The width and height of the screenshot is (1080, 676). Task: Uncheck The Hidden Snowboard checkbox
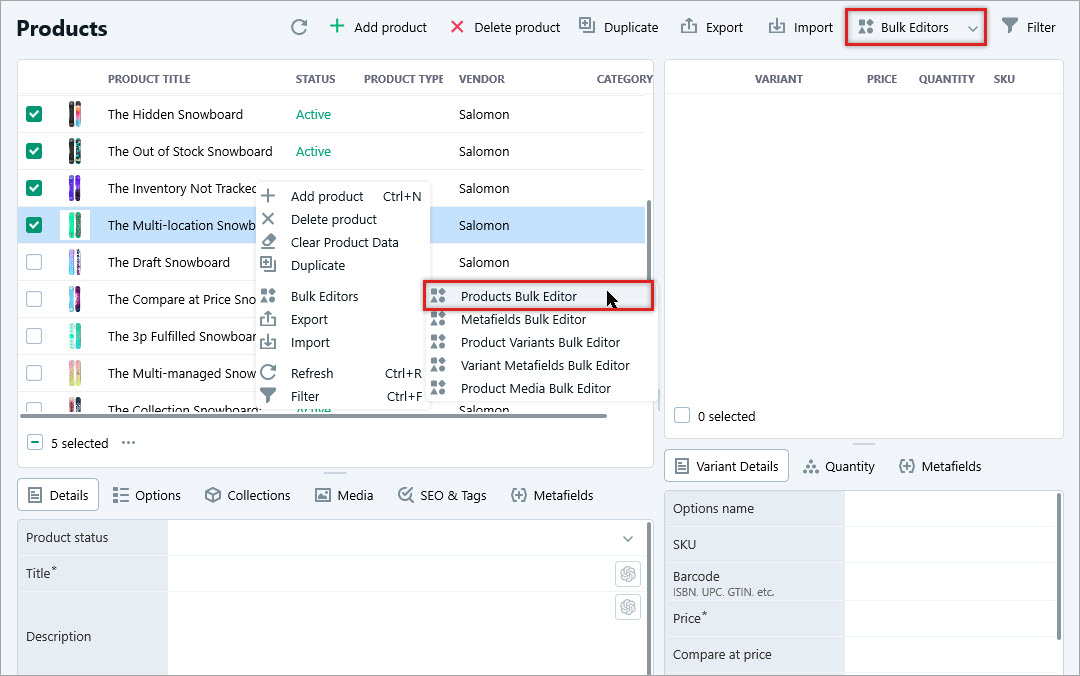(34, 114)
